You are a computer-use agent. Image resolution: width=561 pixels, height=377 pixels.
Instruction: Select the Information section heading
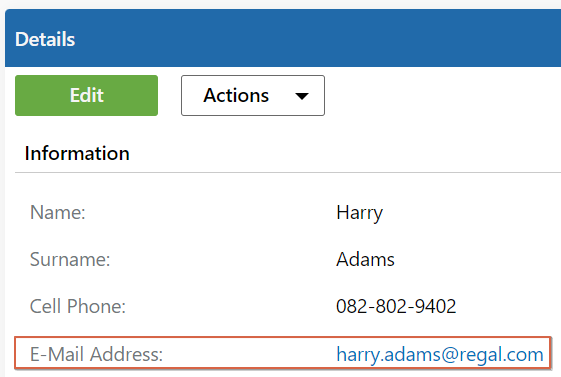[77, 153]
